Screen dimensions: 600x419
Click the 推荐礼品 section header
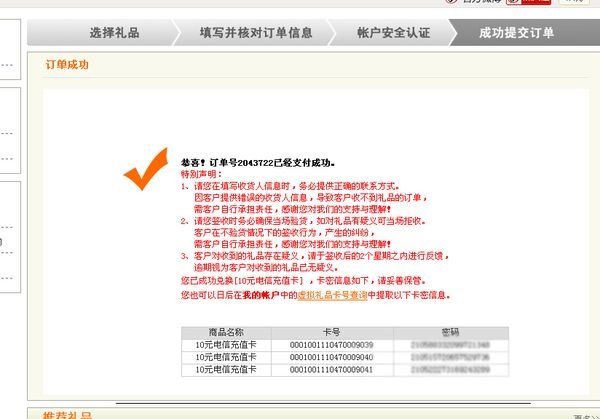(68, 415)
